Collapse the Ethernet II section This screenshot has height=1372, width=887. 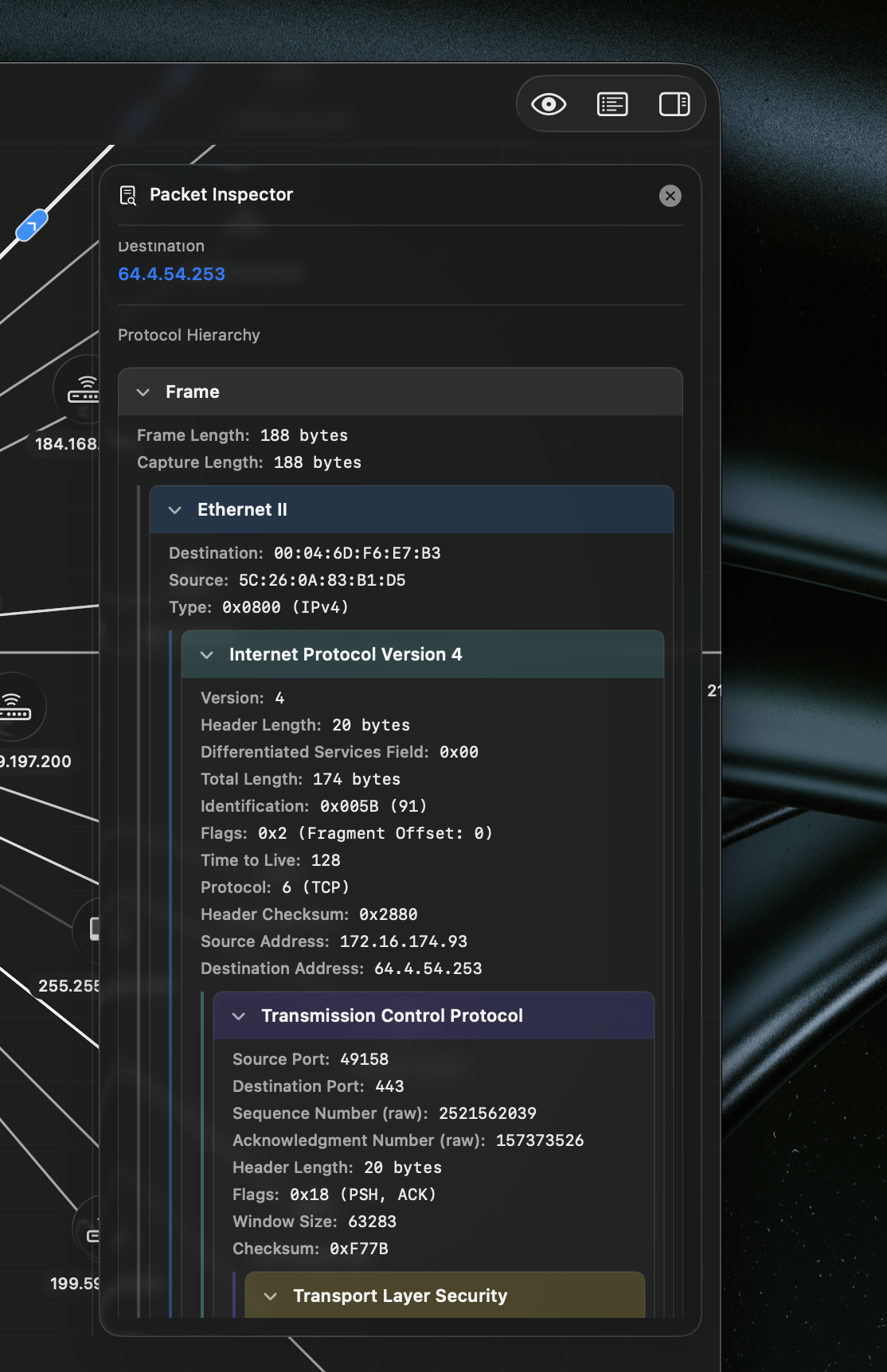coord(175,510)
